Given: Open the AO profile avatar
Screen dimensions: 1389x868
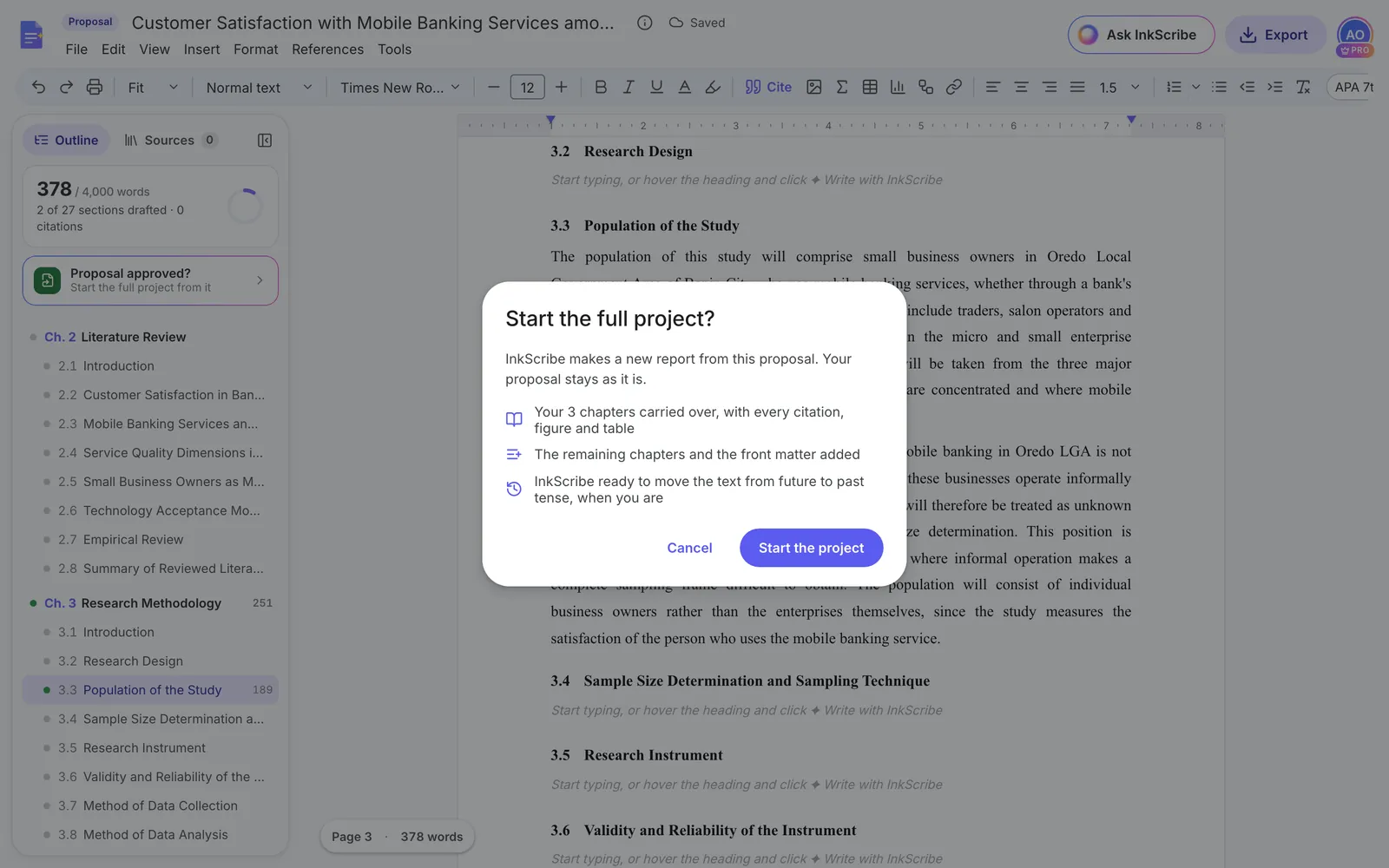Looking at the screenshot, I should [x=1354, y=35].
